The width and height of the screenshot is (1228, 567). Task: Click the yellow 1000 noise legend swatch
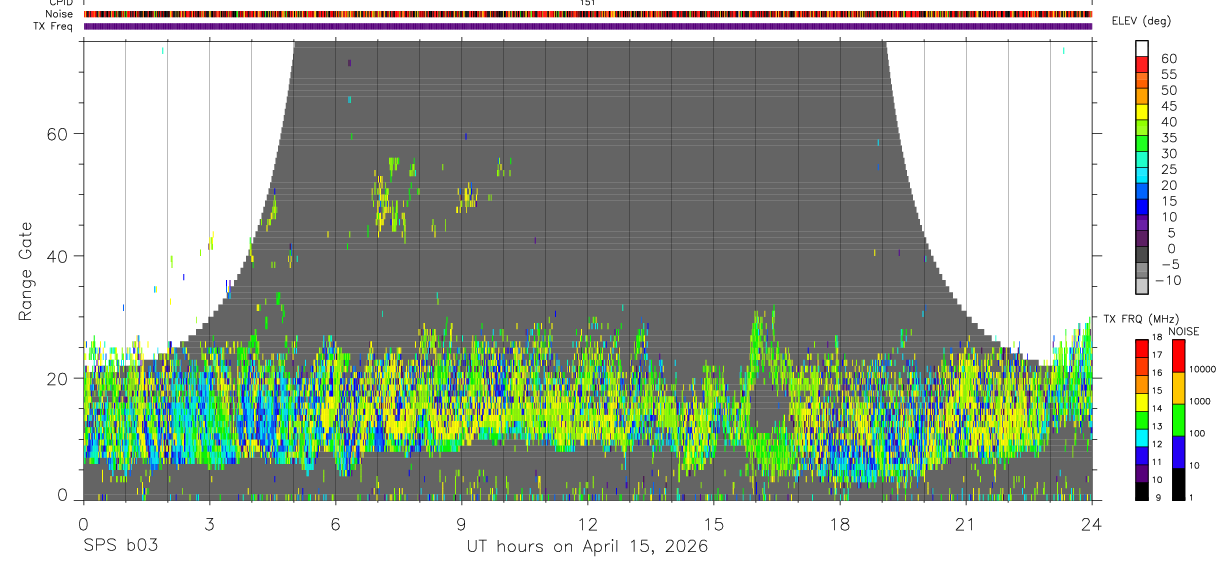coord(1177,386)
